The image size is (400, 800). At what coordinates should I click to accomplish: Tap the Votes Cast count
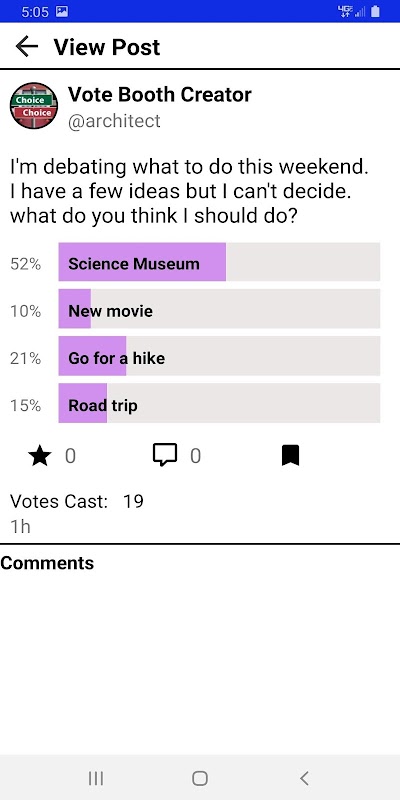click(x=133, y=502)
